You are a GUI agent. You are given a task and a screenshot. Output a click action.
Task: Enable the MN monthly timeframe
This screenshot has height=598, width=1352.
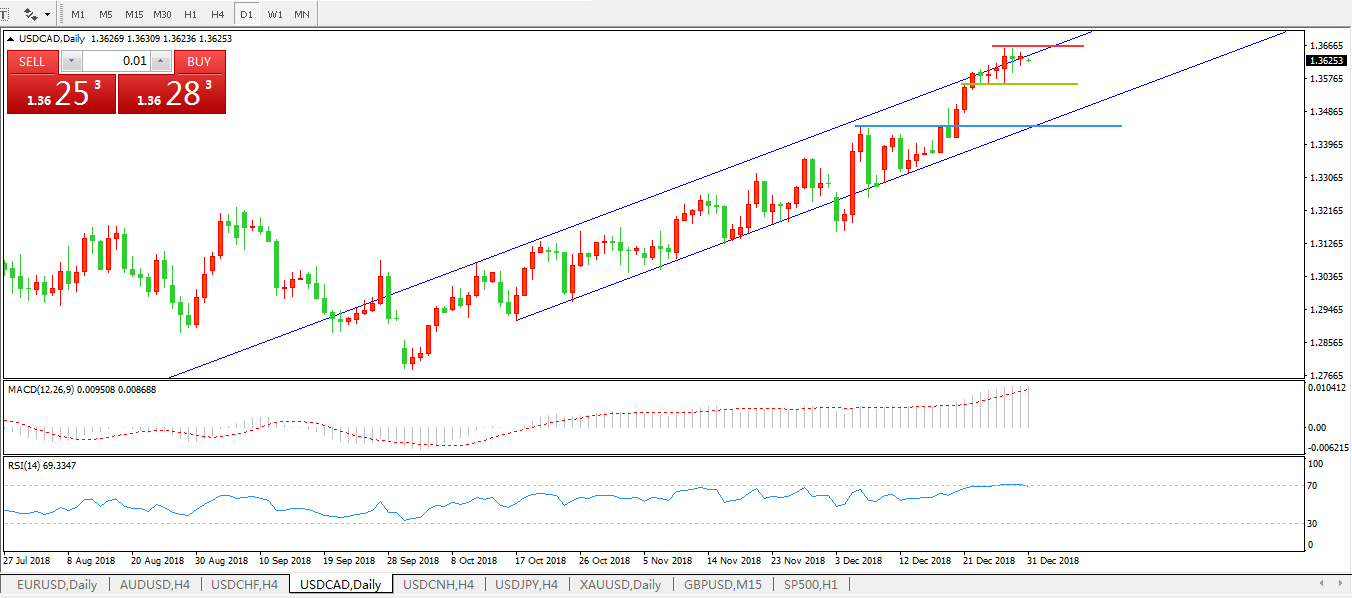pyautogui.click(x=301, y=15)
